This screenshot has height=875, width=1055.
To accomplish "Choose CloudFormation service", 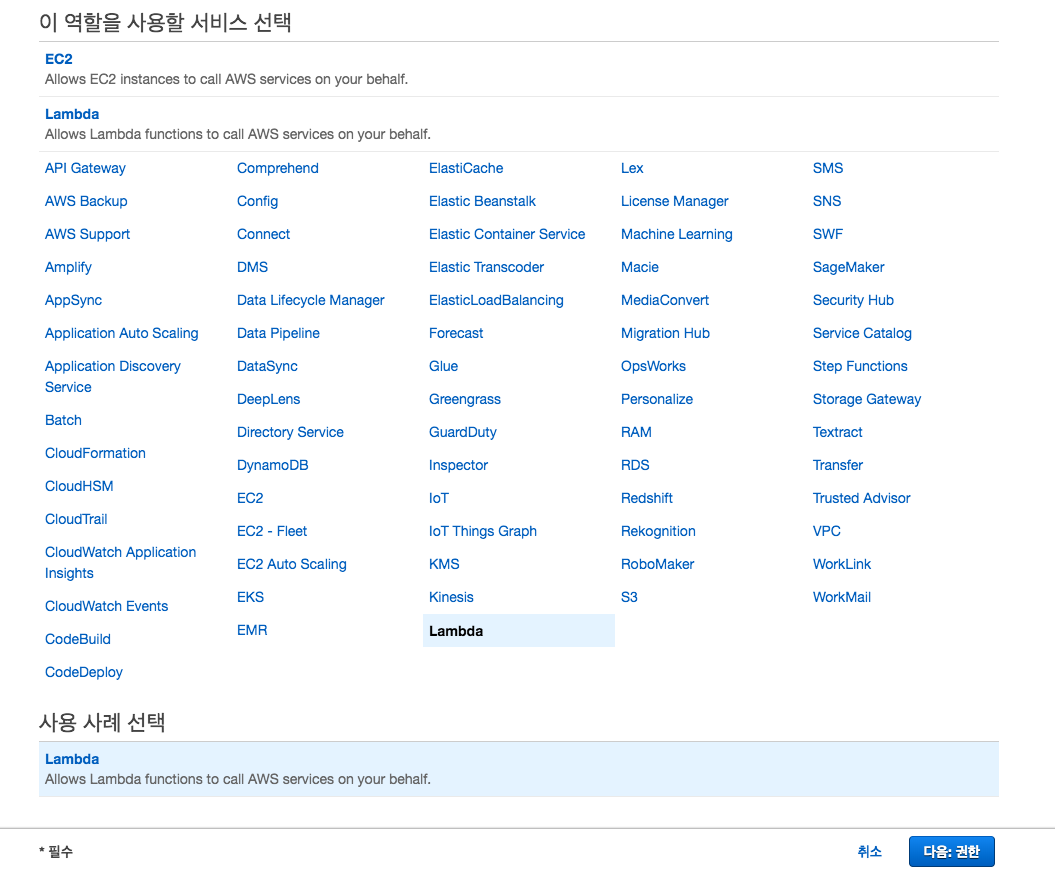I will [x=96, y=453].
